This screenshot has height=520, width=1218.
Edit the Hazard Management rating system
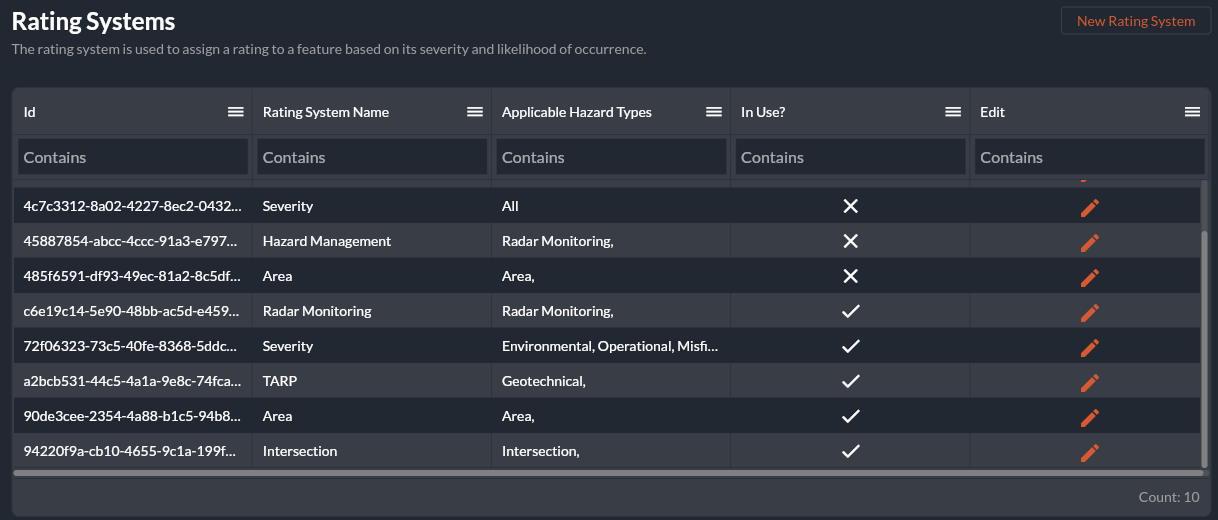[x=1090, y=242]
